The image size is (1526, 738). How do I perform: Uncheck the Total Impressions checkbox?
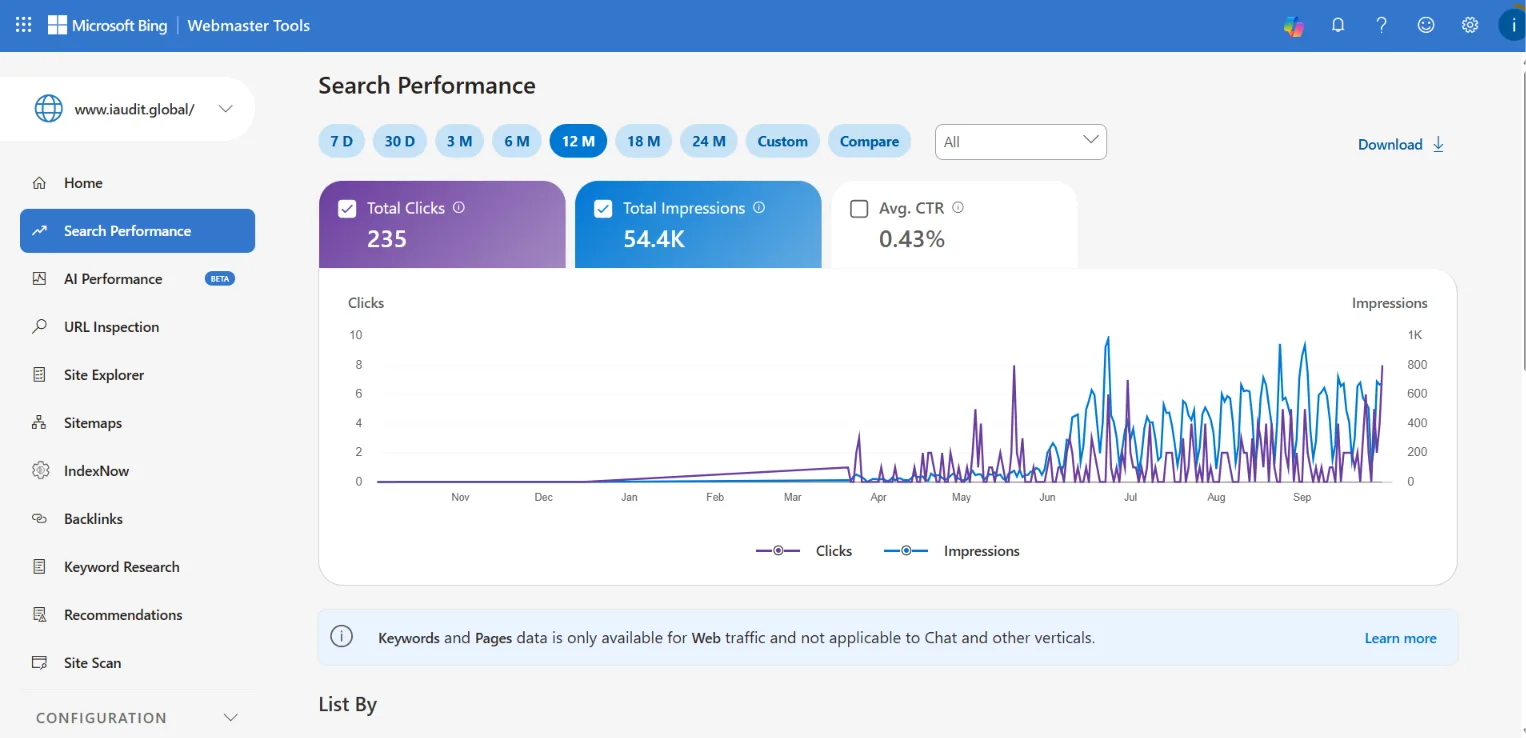pyautogui.click(x=603, y=209)
